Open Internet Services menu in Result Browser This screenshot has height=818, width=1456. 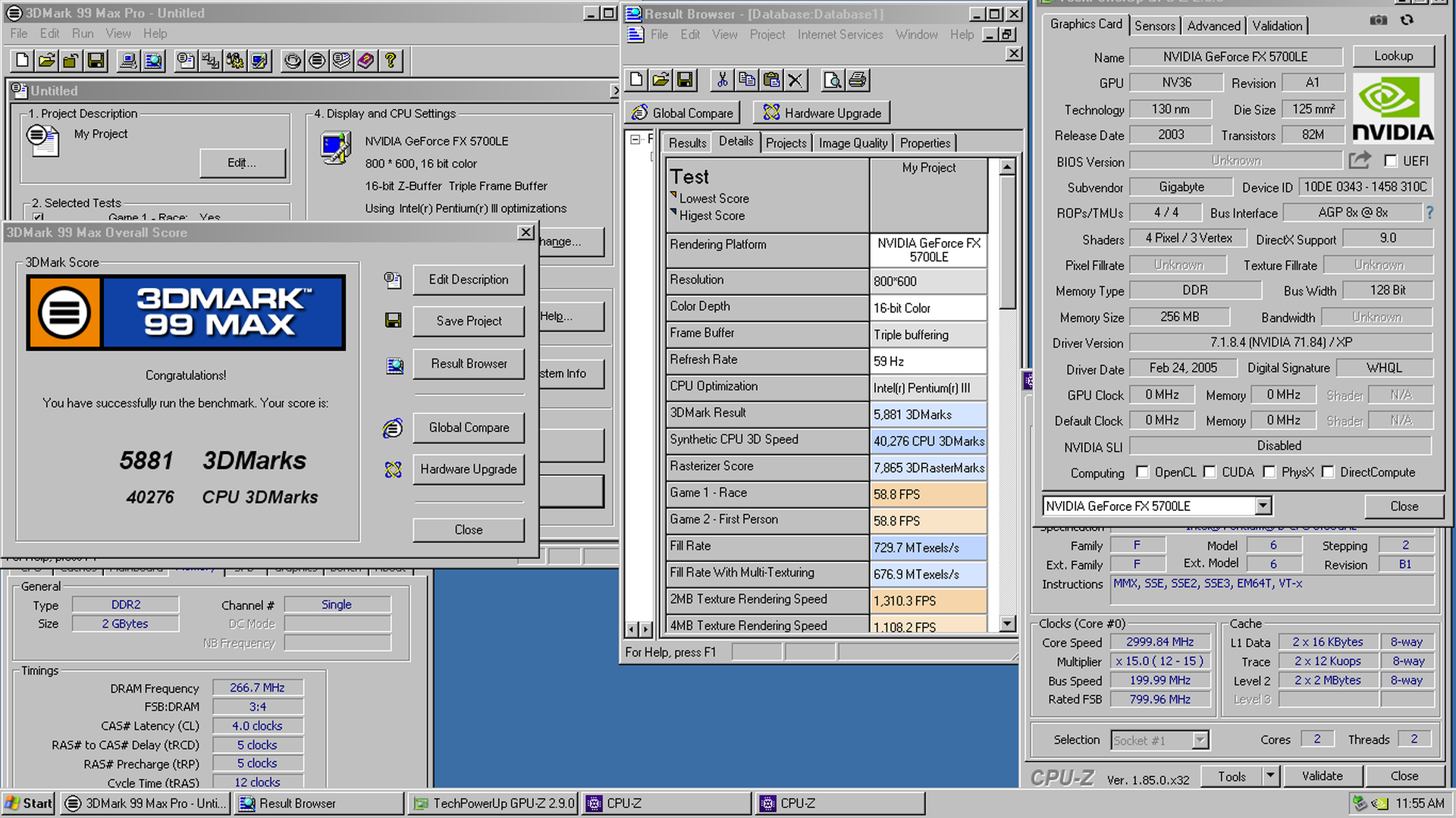click(x=840, y=35)
